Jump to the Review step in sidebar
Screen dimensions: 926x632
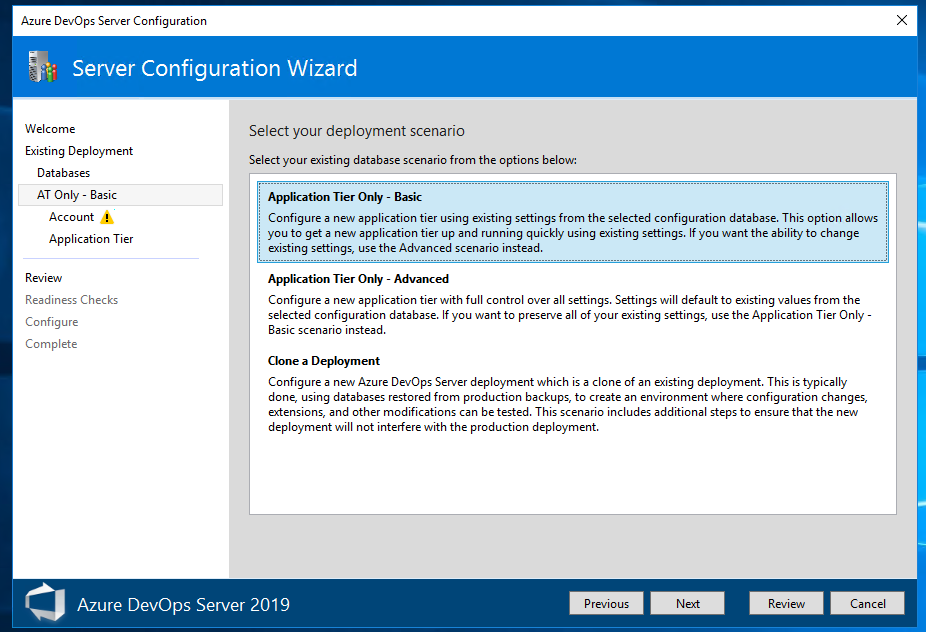click(44, 278)
